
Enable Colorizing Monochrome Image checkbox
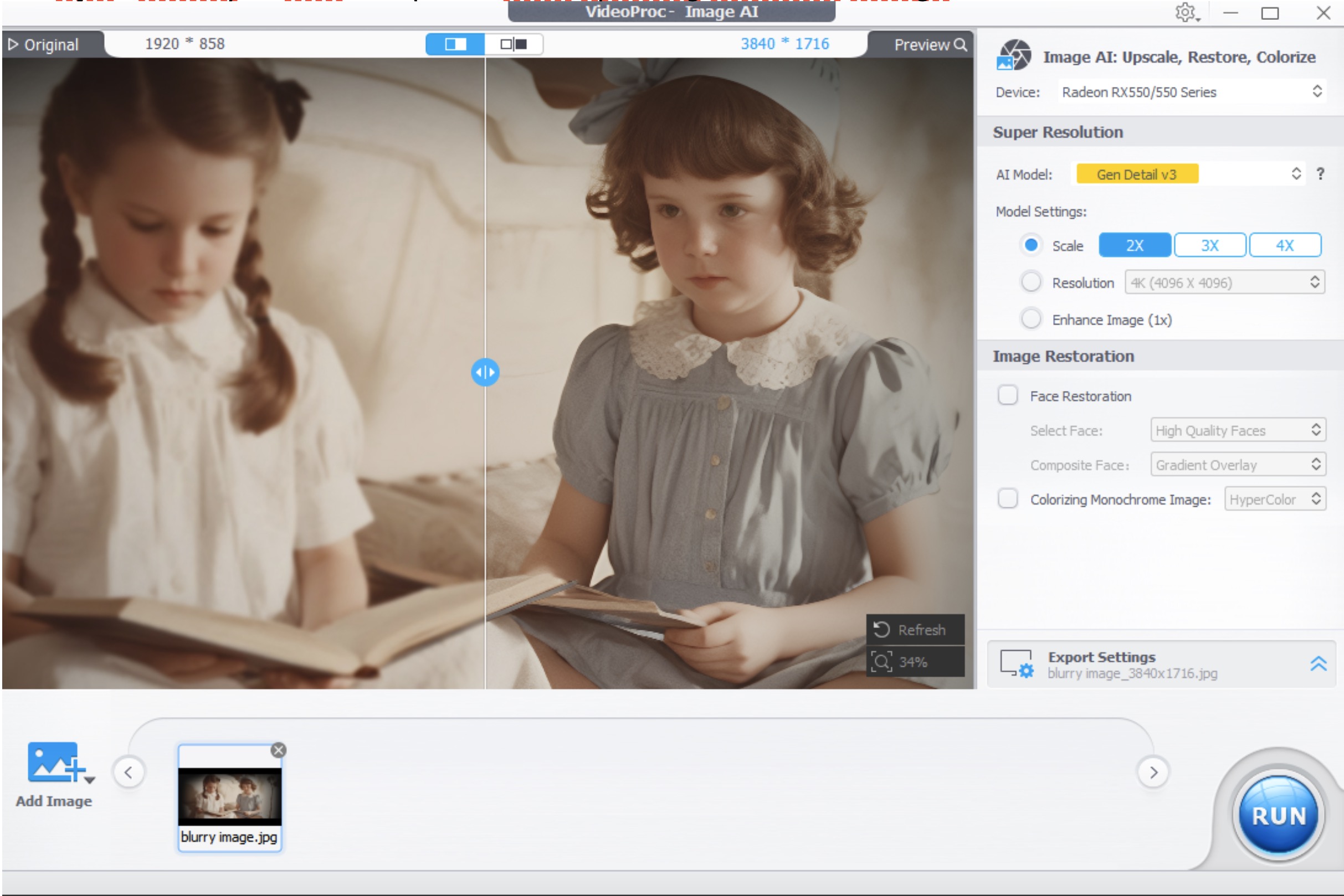click(1007, 498)
